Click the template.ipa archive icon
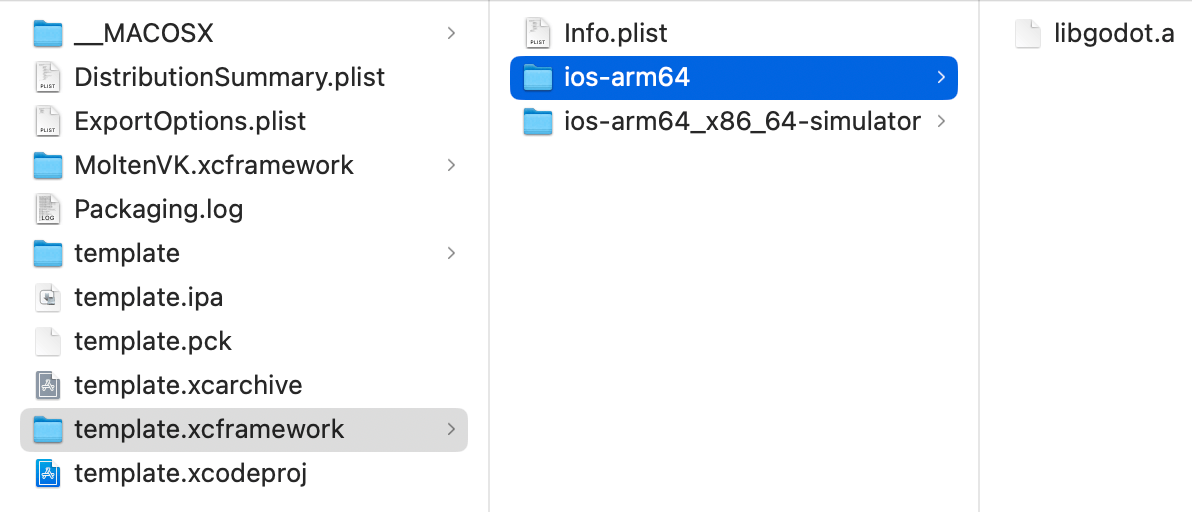 48,297
